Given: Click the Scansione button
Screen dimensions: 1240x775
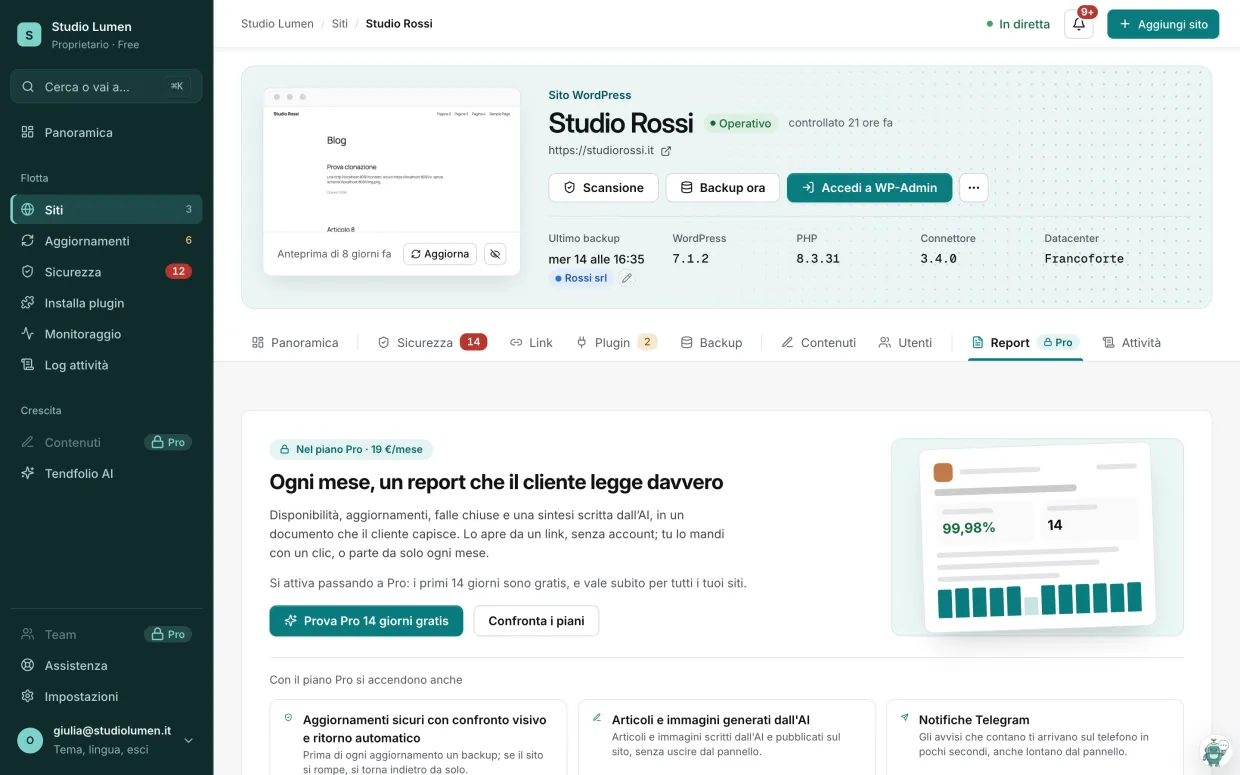Looking at the screenshot, I should coord(604,188).
